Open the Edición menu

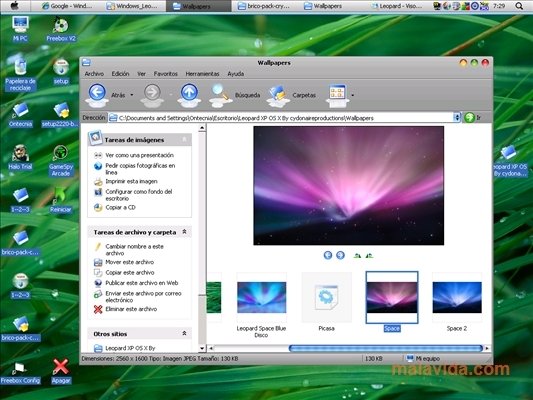120,74
